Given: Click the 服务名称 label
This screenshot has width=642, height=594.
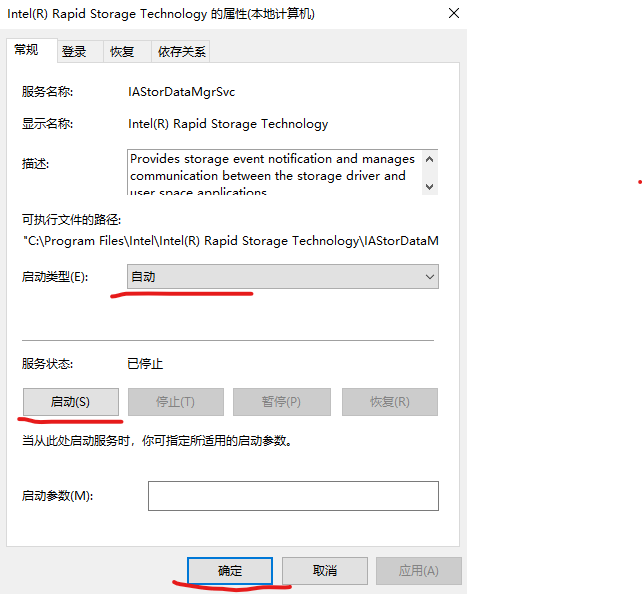Looking at the screenshot, I should (x=47, y=92).
